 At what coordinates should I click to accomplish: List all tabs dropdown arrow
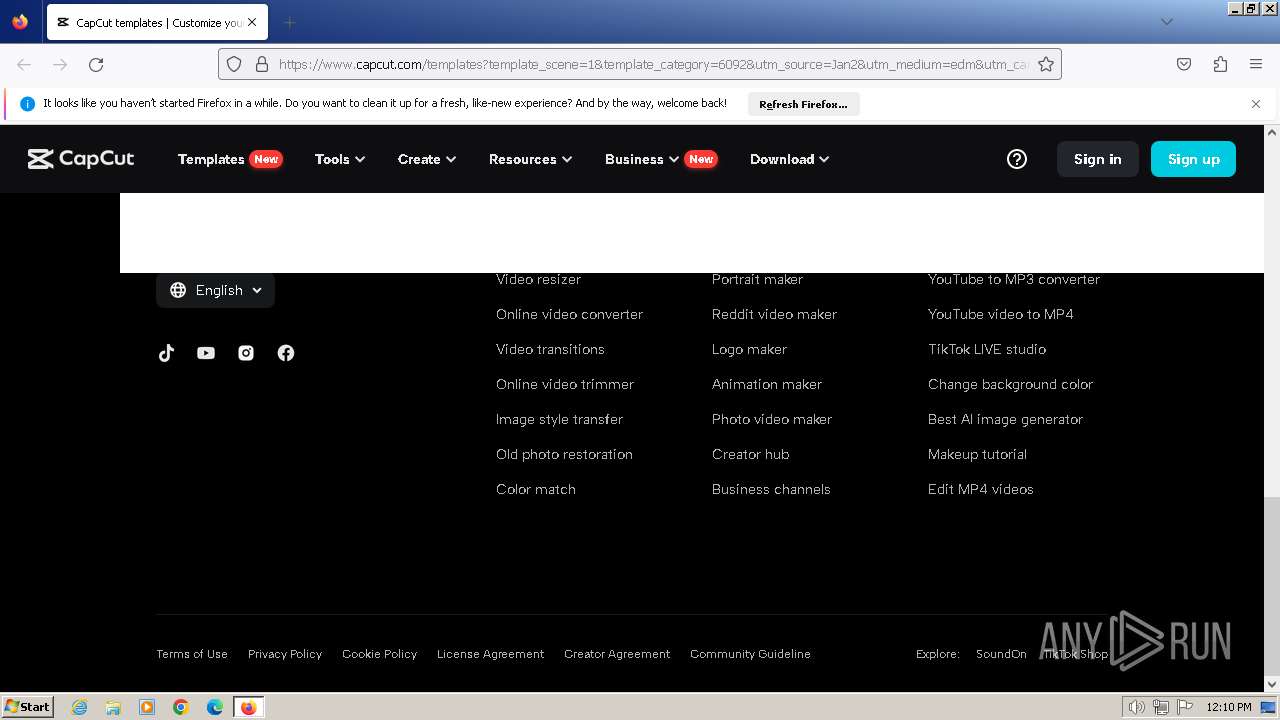pos(1166,22)
